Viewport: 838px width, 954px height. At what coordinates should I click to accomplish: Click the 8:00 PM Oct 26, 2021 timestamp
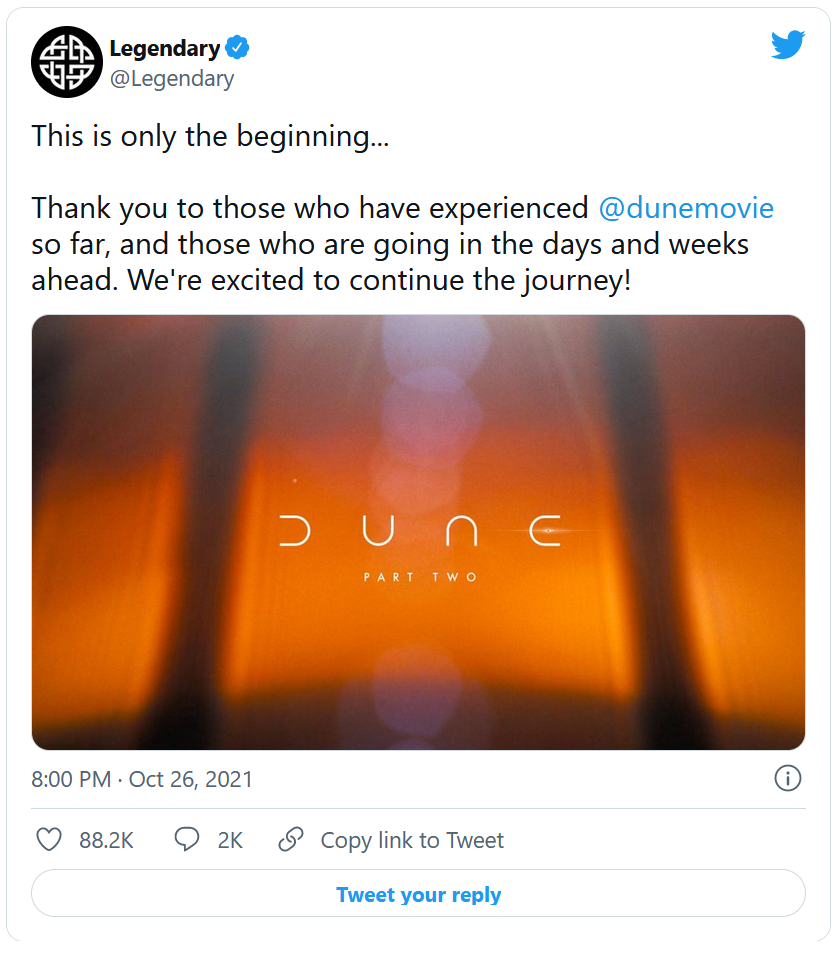click(142, 779)
